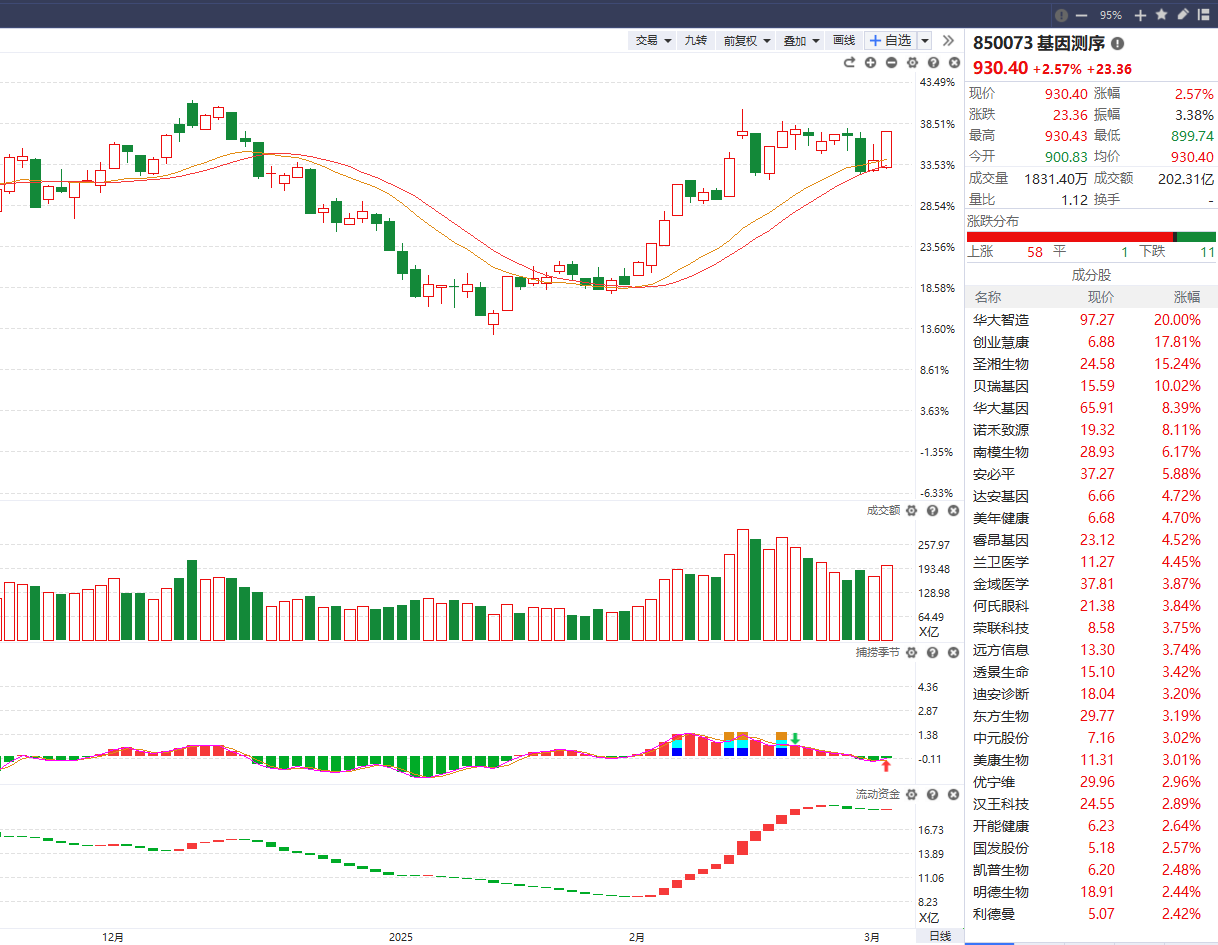Close the 捕捞季节 indicator panel
1218x945 pixels.
tap(953, 652)
